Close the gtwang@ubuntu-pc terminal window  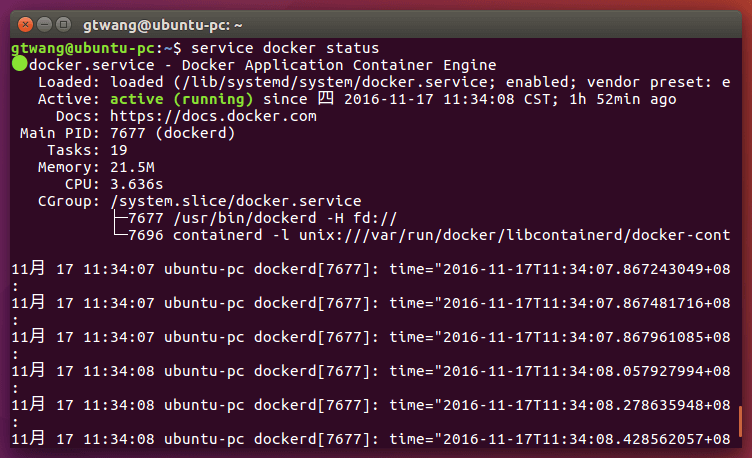coord(25,24)
